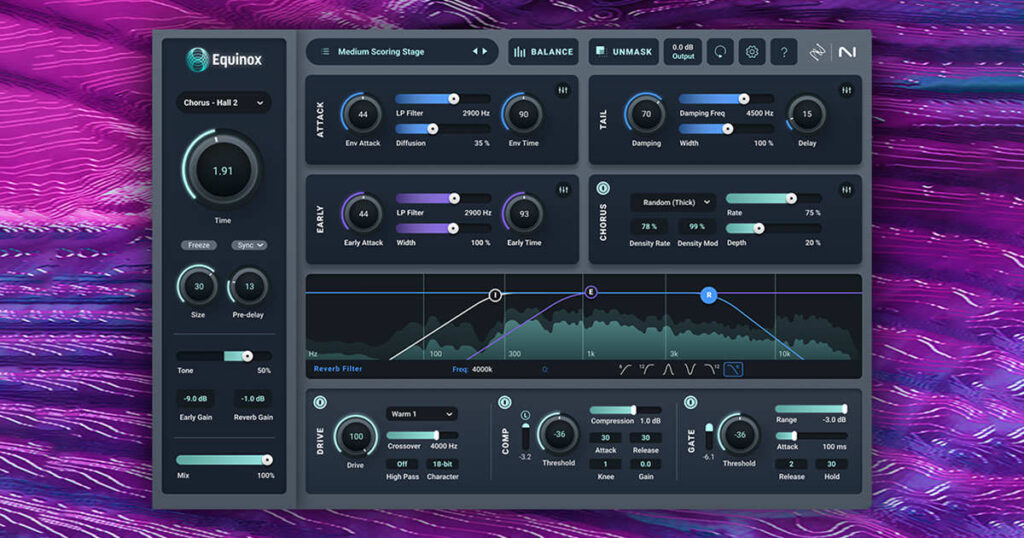Viewport: 1024px width, 538px height.
Task: Enable the Freeze button
Action: click(199, 245)
